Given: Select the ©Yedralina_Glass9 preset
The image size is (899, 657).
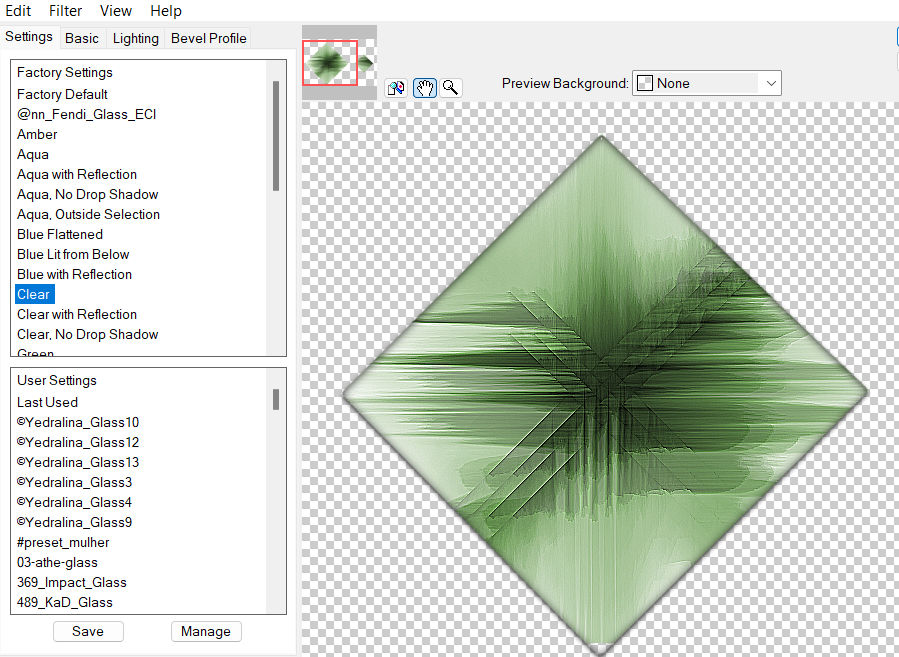Looking at the screenshot, I should 75,523.
